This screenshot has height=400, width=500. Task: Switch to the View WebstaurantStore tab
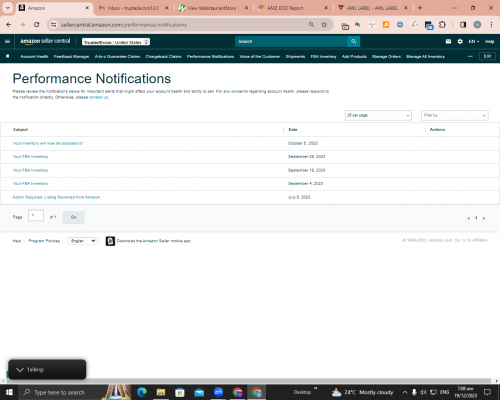[x=213, y=8]
